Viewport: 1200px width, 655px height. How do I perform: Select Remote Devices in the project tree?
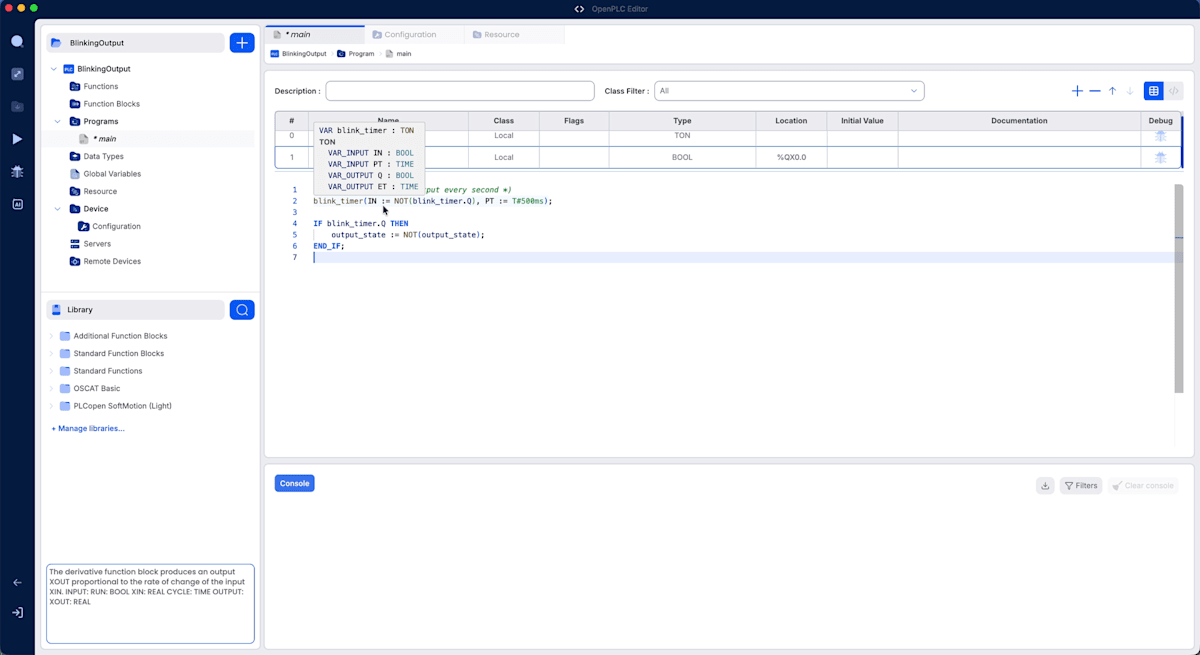112,261
